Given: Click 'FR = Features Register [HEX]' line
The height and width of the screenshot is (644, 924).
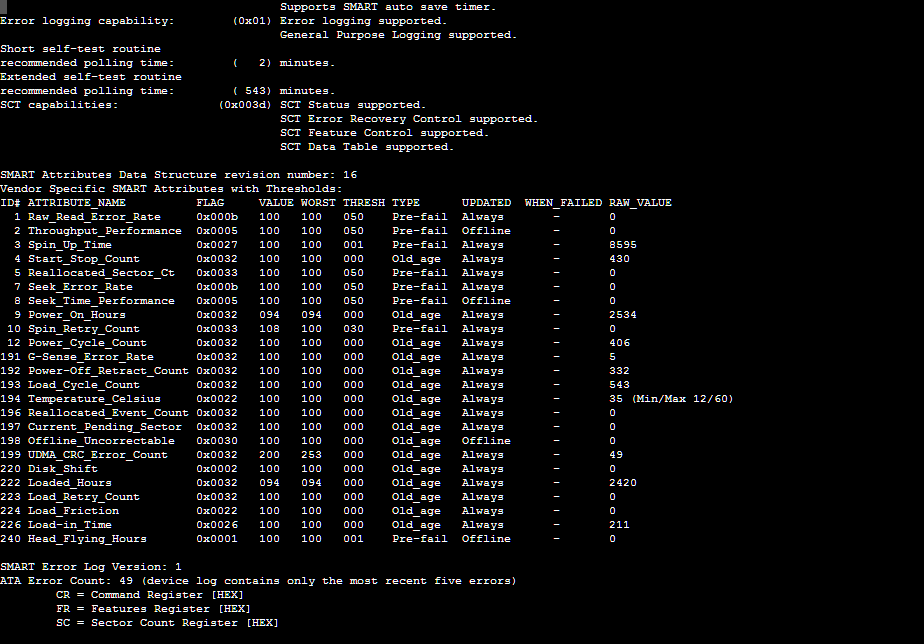Looking at the screenshot, I should click(153, 609).
